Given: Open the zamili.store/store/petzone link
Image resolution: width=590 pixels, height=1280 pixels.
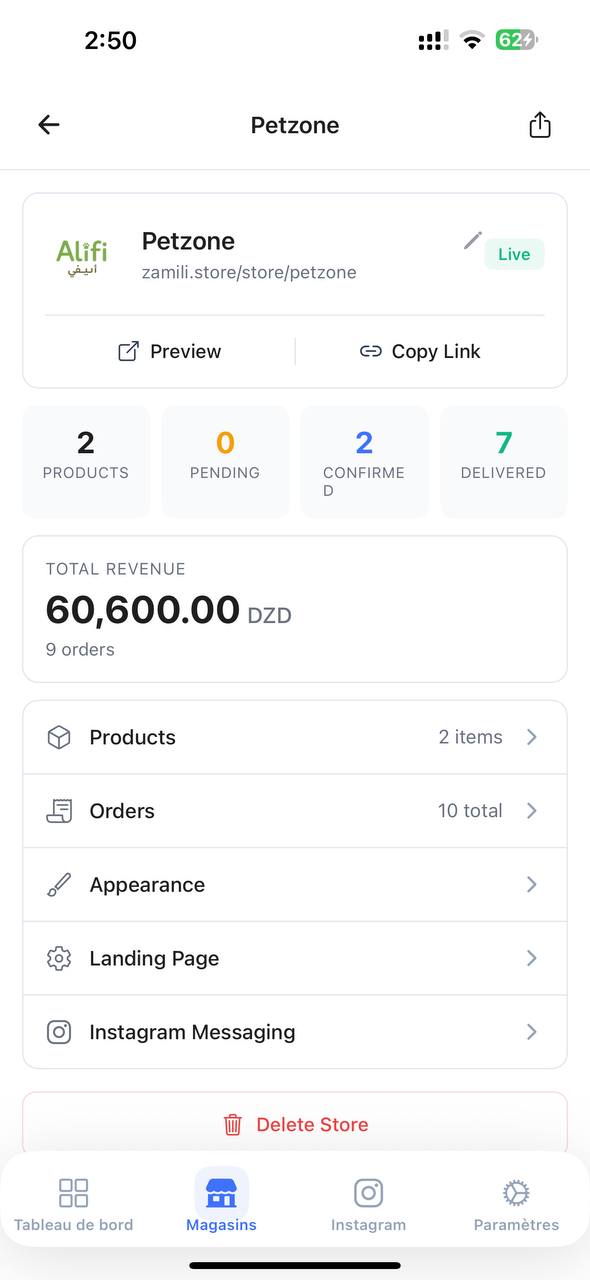Looking at the screenshot, I should pos(248,271).
